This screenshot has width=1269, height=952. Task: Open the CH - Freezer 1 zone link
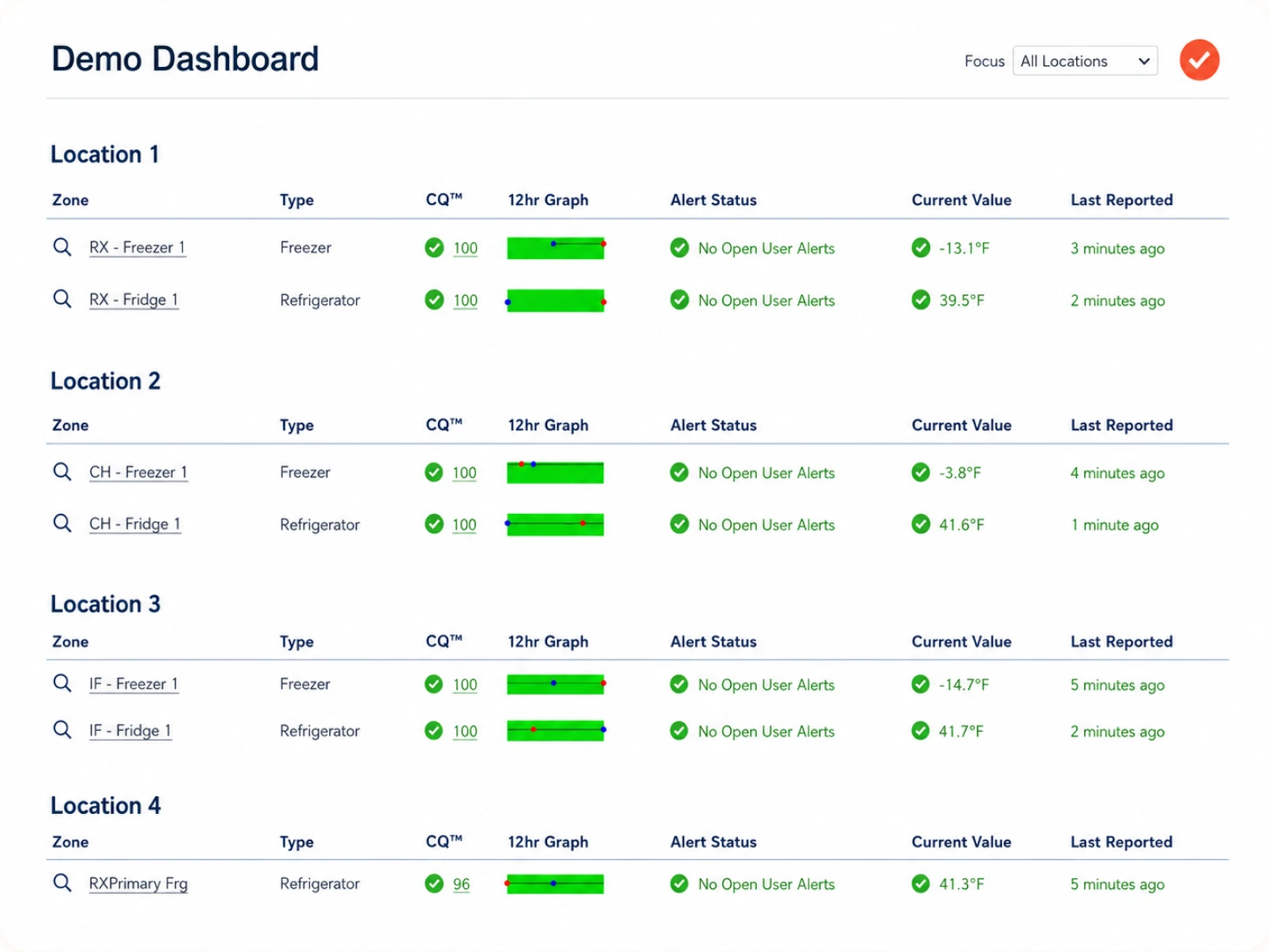point(138,472)
